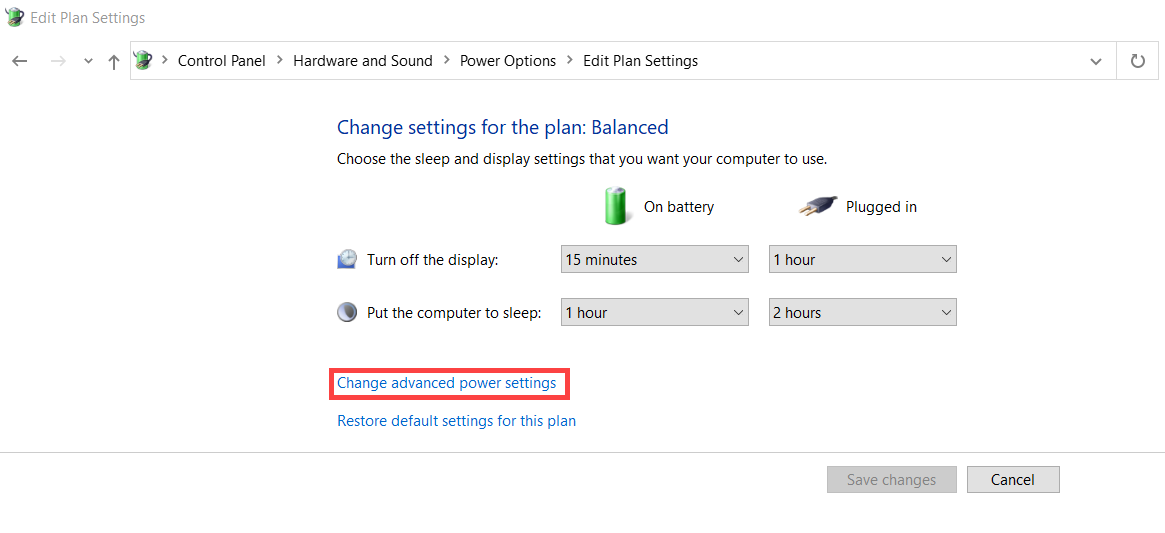Click the Back navigation arrow
Viewport: 1165px width, 533px height.
20,61
